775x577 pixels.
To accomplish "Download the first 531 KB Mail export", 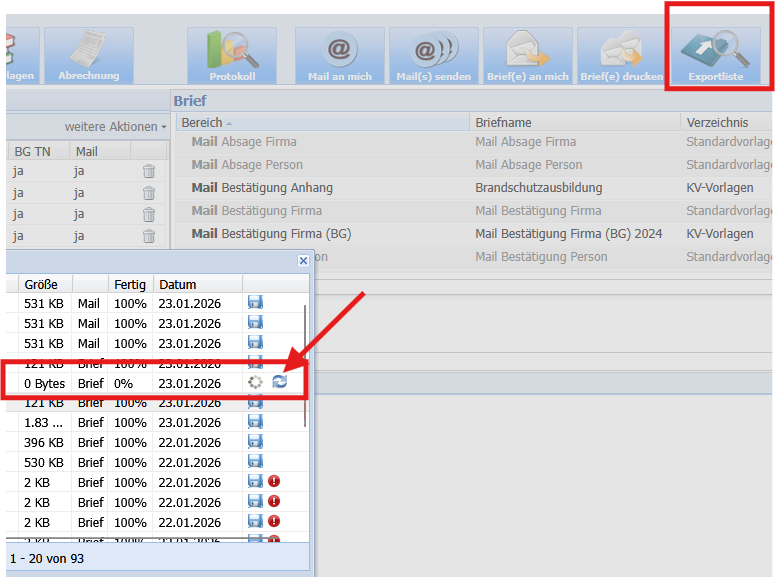I will click(255, 303).
